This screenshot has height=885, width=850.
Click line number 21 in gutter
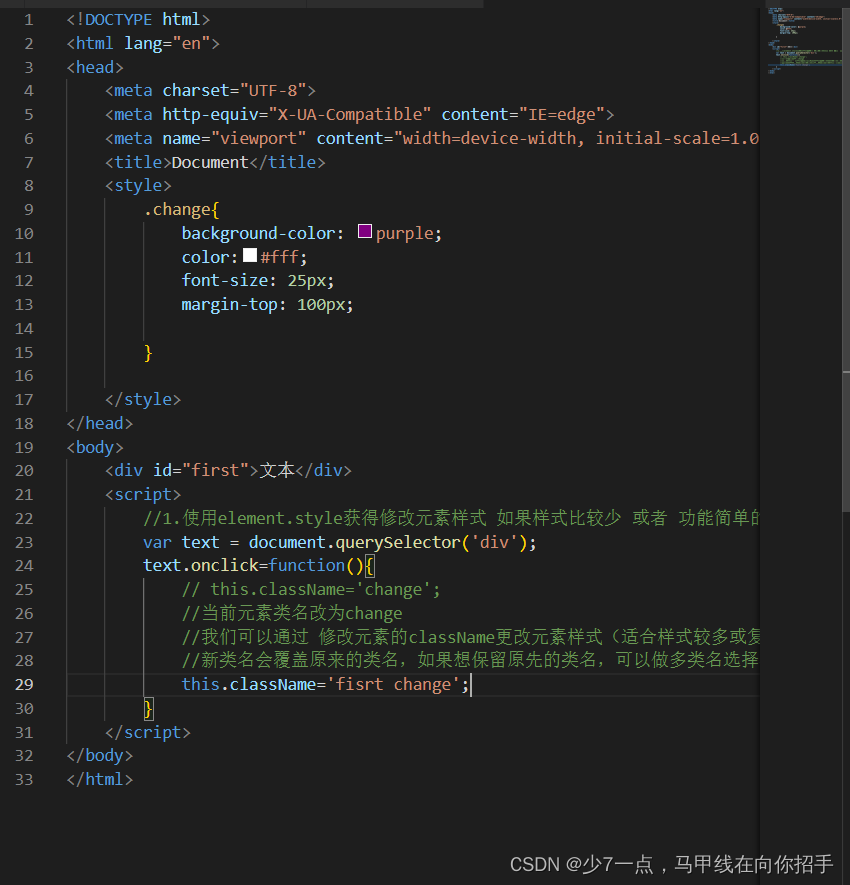point(24,495)
